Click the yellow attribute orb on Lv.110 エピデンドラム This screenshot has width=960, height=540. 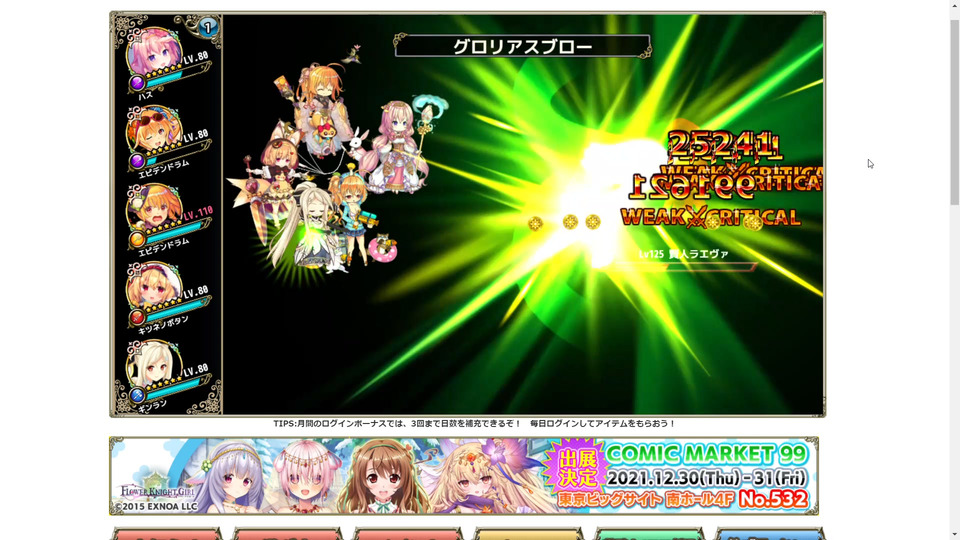[x=137, y=239]
